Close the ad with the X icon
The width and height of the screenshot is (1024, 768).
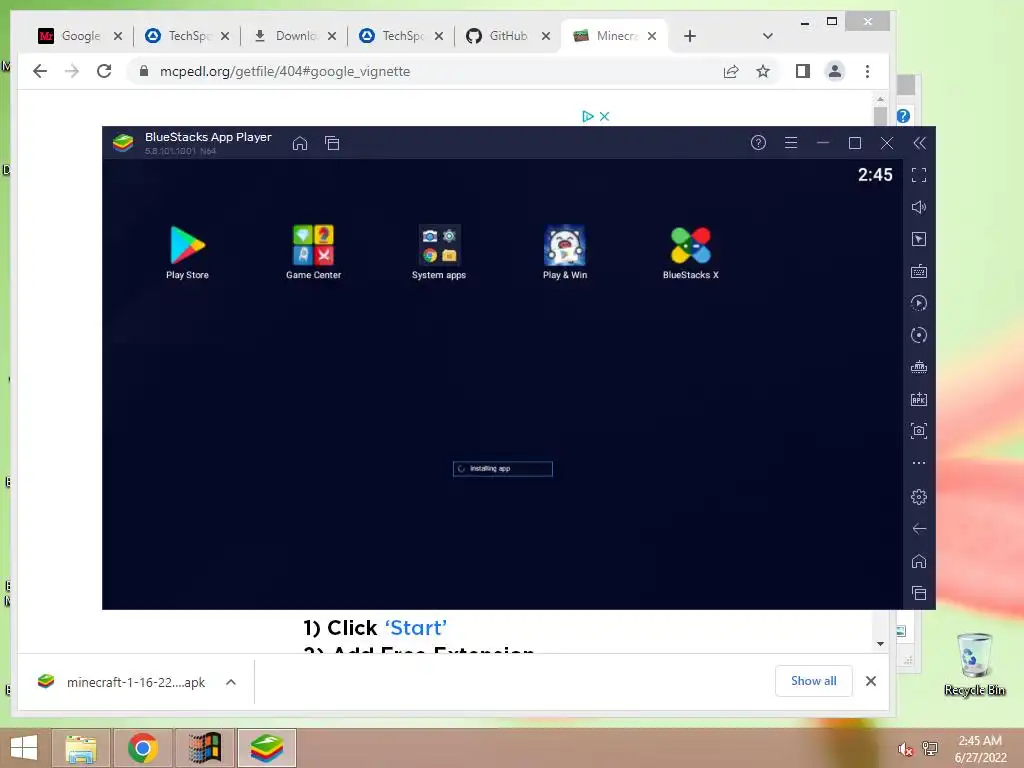605,116
